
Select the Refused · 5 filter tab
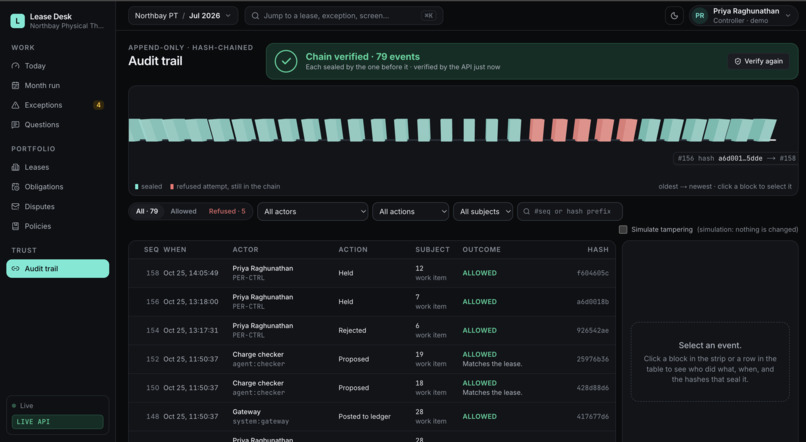point(227,211)
